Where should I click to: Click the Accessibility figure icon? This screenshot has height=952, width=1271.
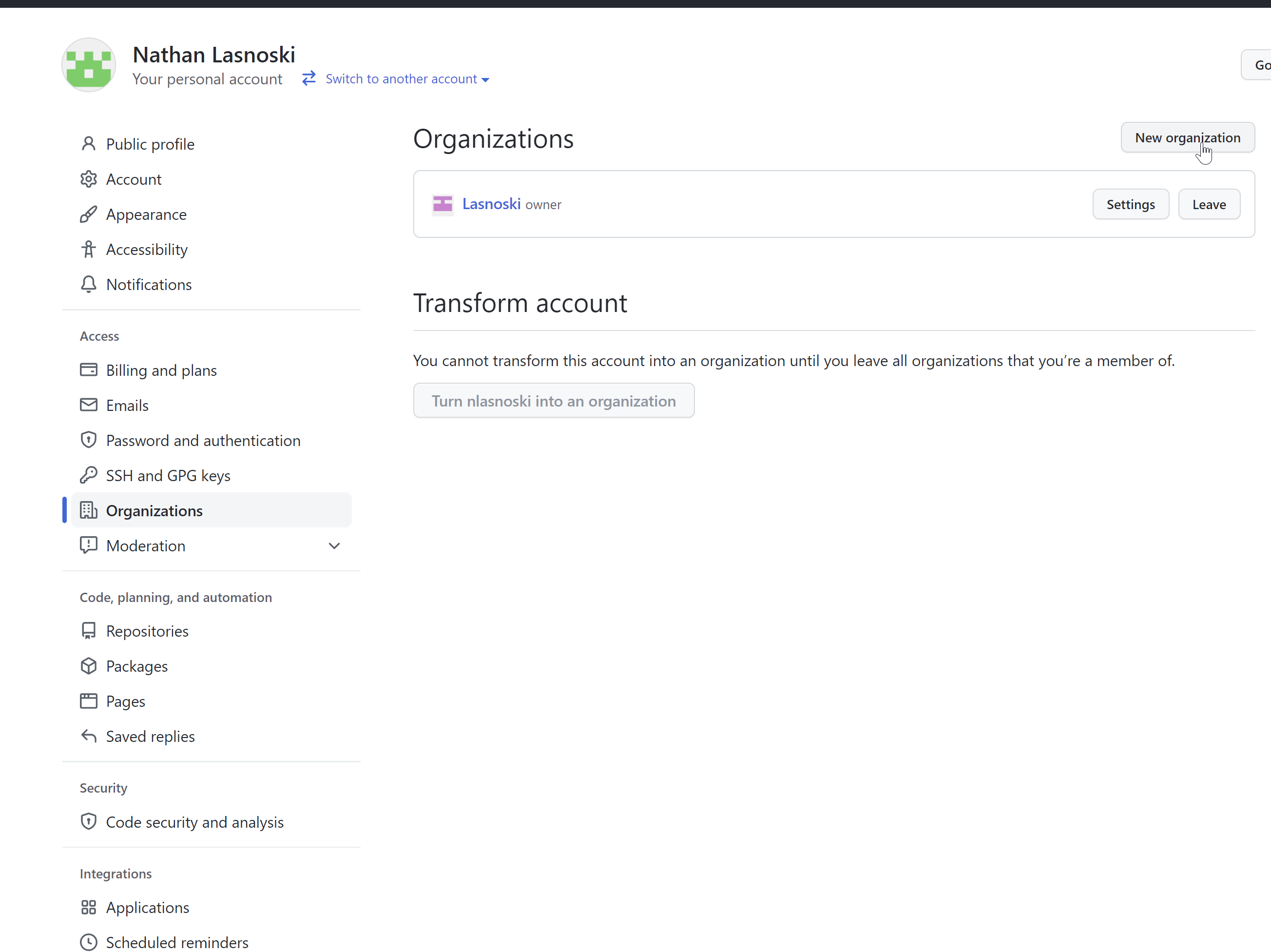point(89,250)
